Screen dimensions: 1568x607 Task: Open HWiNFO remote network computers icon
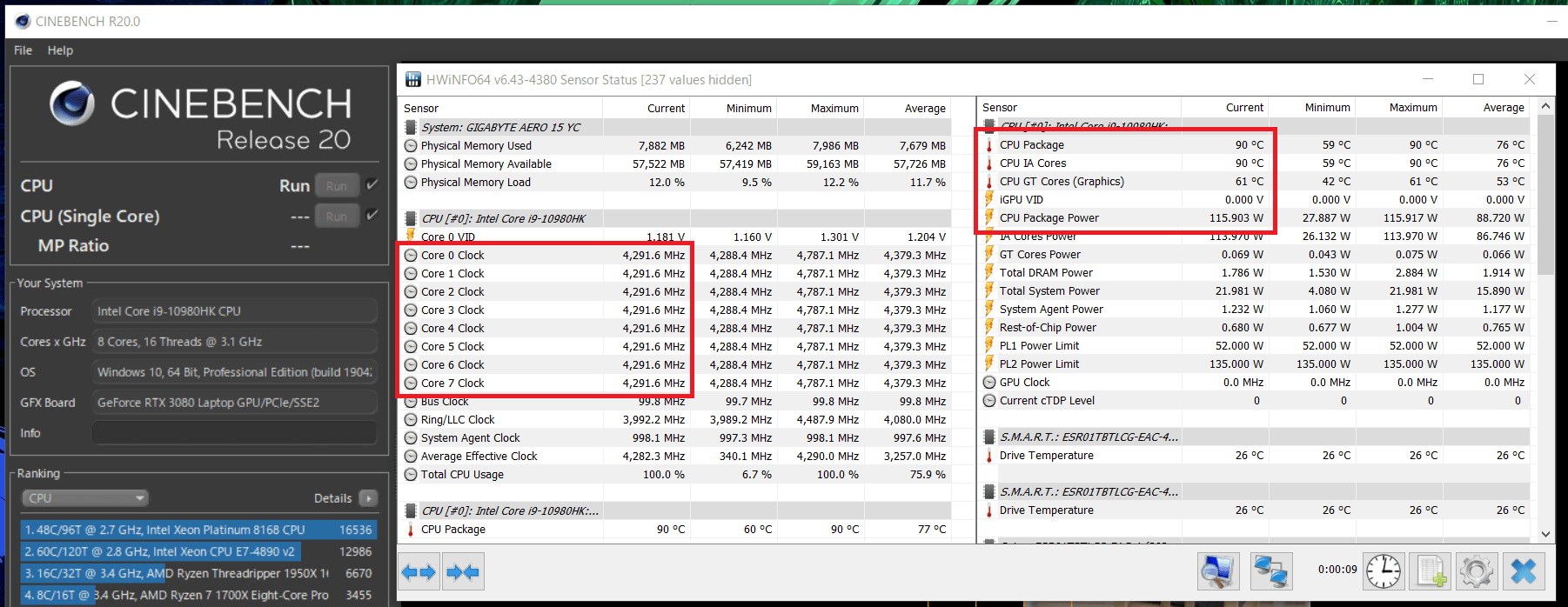1270,571
